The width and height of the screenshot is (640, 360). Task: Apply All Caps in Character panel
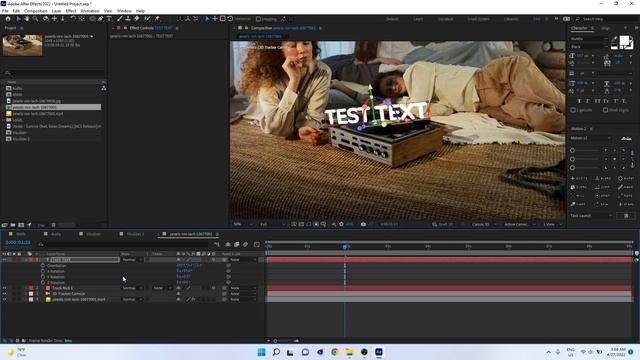597,101
